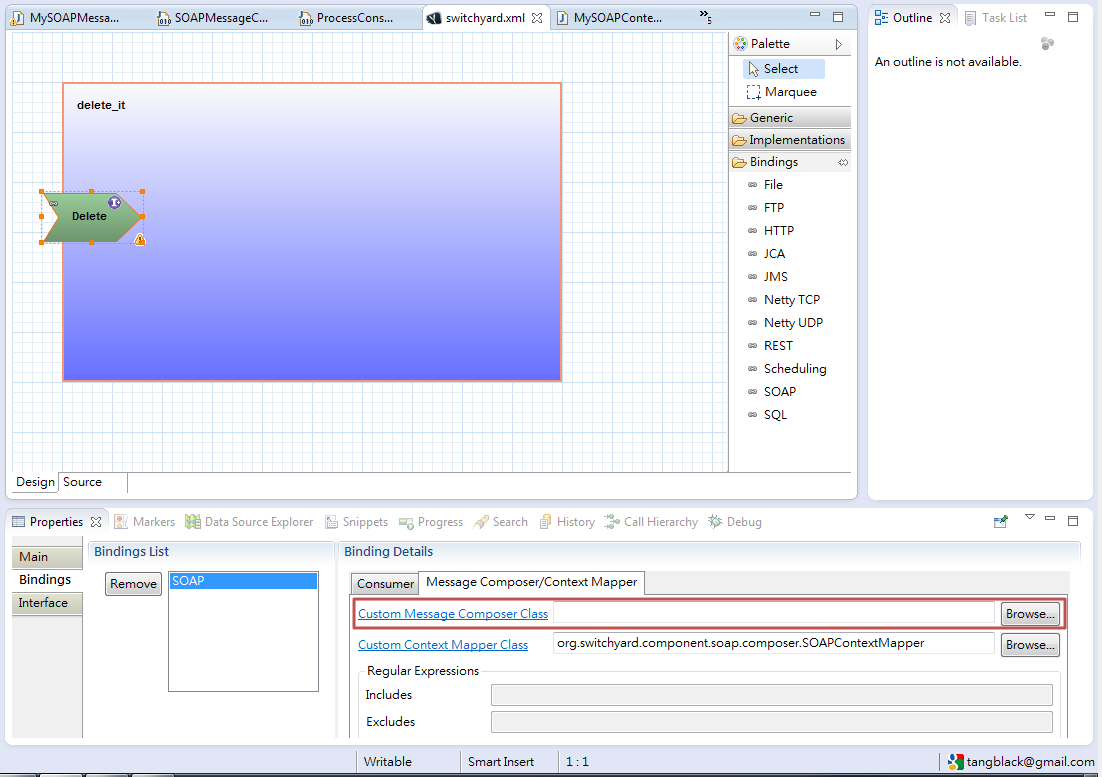Focus the Custom Context Mapper Class field
This screenshot has height=777, width=1102.
pyautogui.click(x=774, y=644)
